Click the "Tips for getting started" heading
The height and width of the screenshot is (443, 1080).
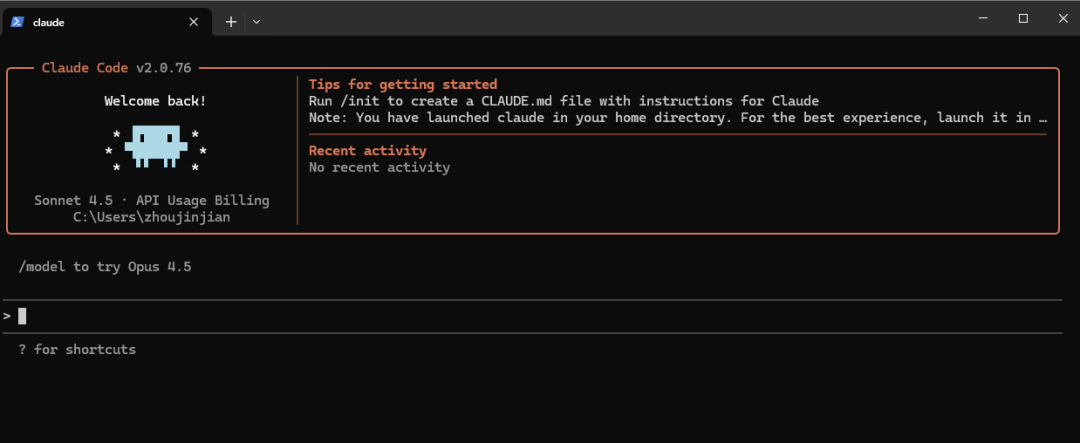coord(403,85)
